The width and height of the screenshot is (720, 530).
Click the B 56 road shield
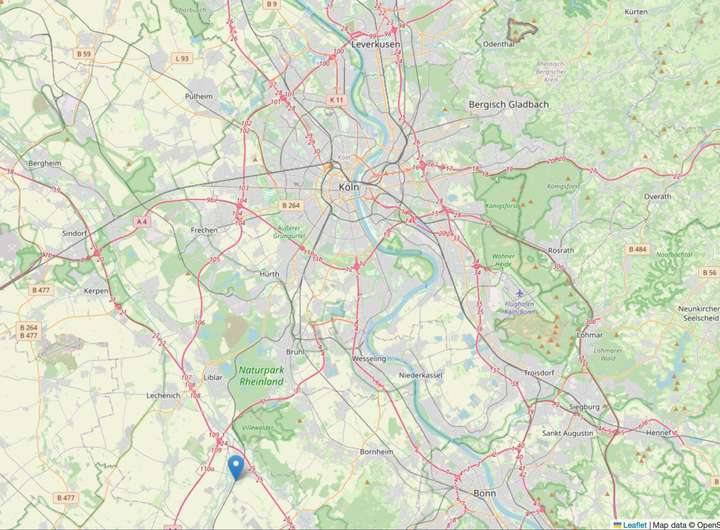(709, 272)
